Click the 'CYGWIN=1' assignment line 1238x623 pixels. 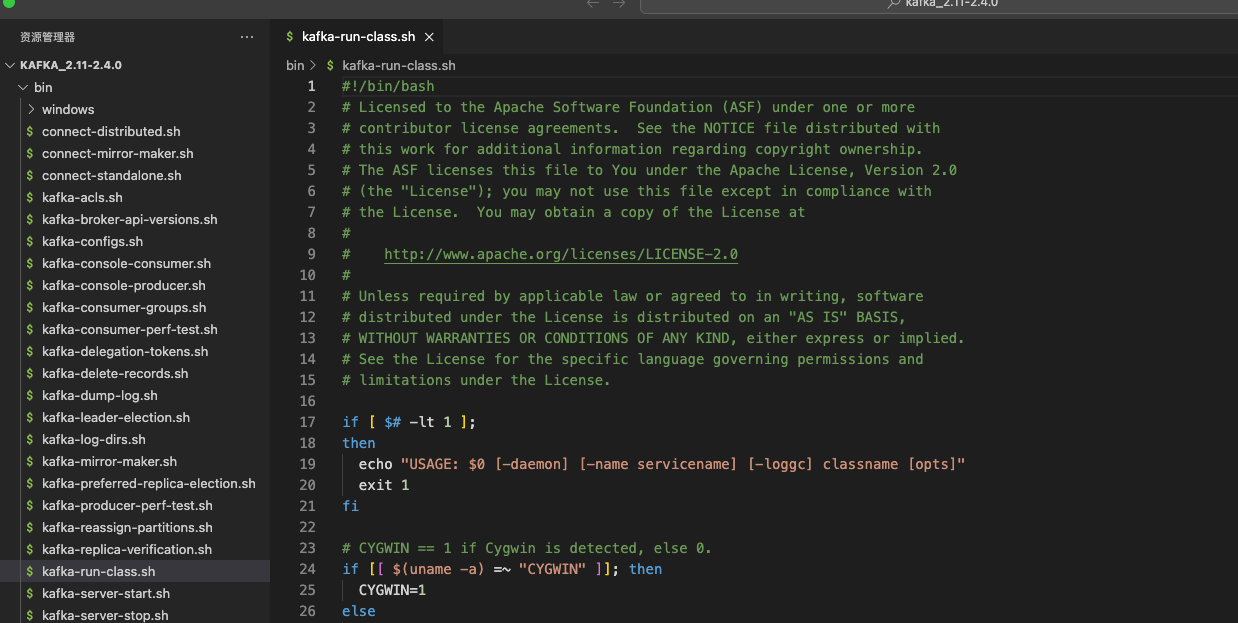(x=392, y=590)
